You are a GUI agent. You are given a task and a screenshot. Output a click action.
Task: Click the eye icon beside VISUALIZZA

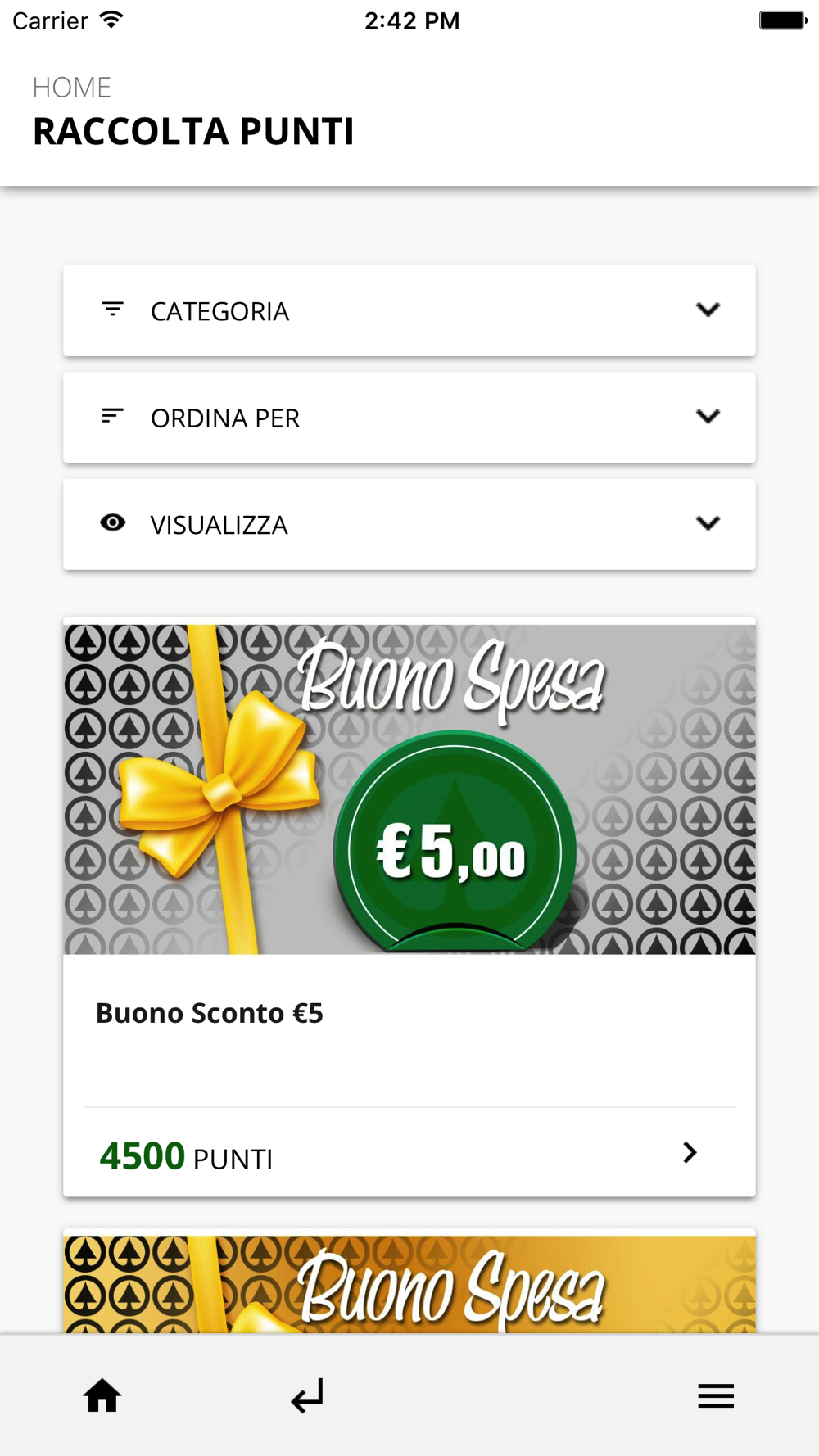[x=113, y=522]
